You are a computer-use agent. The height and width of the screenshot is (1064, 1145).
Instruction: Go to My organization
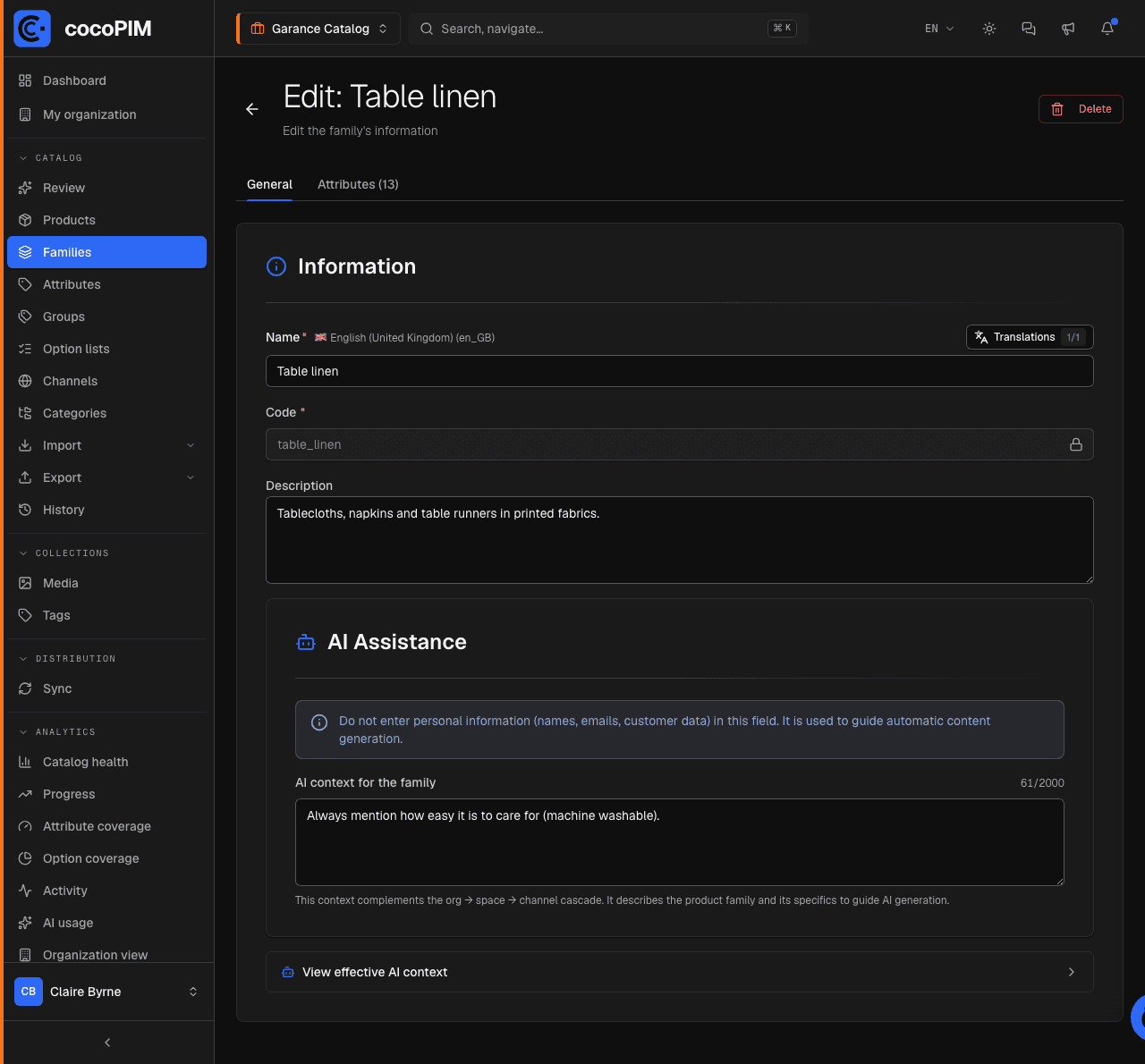107,114
